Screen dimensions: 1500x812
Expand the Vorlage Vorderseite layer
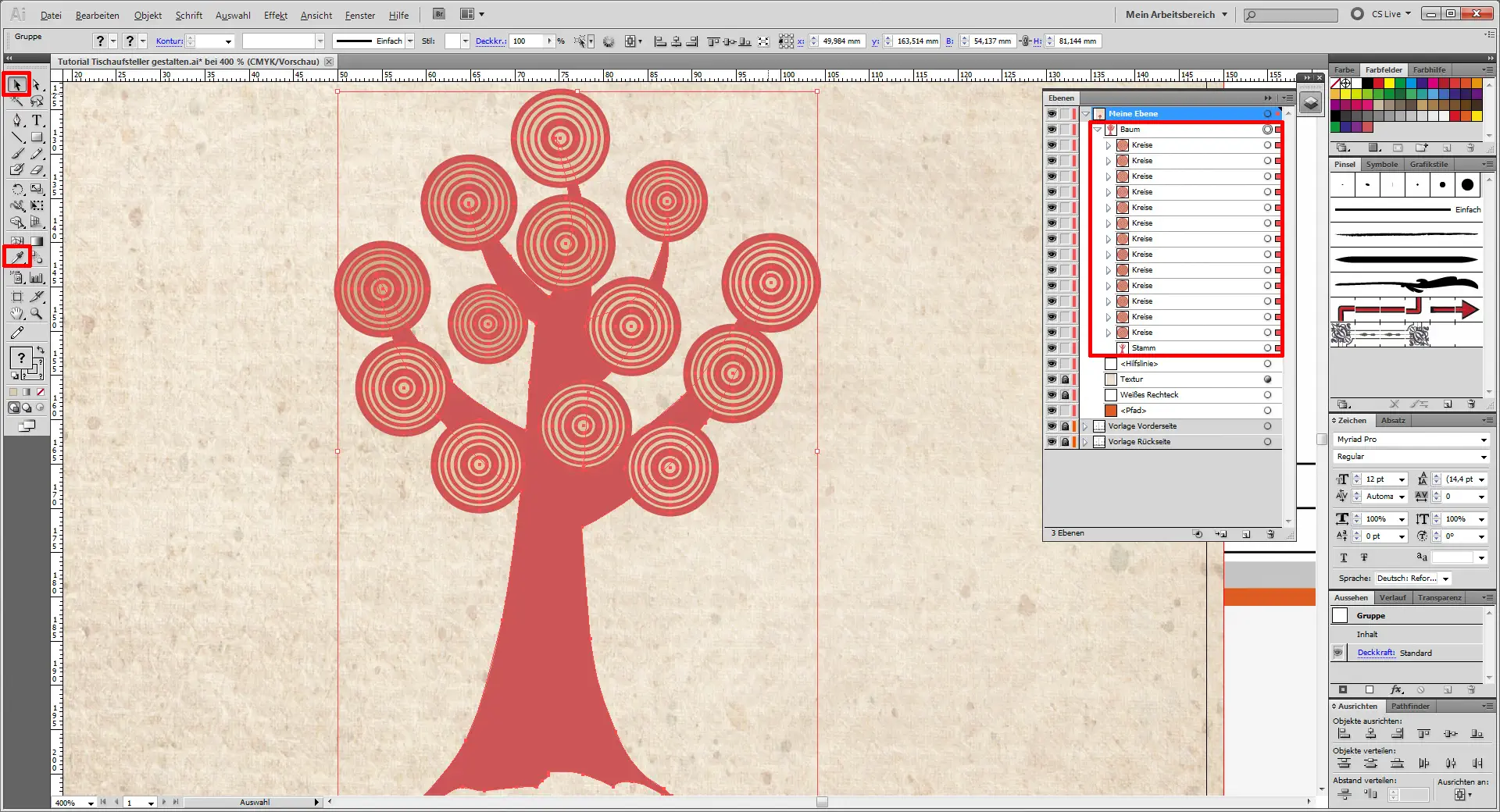1085,426
